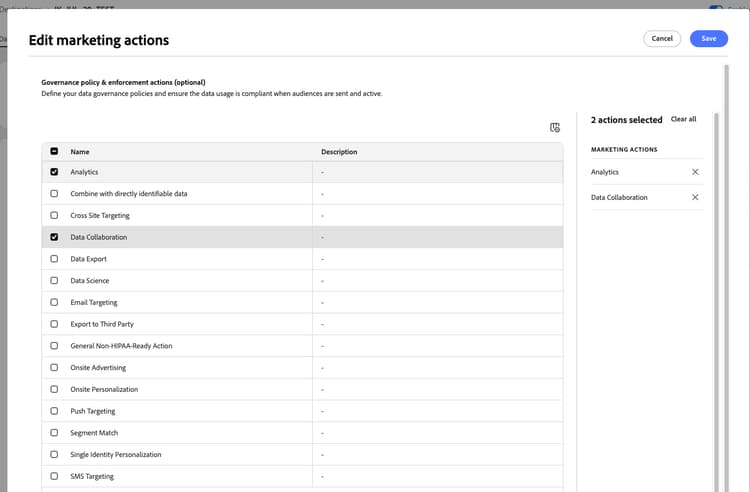Check the Combine with directly identifiable data box
The image size is (750, 492).
point(54,194)
